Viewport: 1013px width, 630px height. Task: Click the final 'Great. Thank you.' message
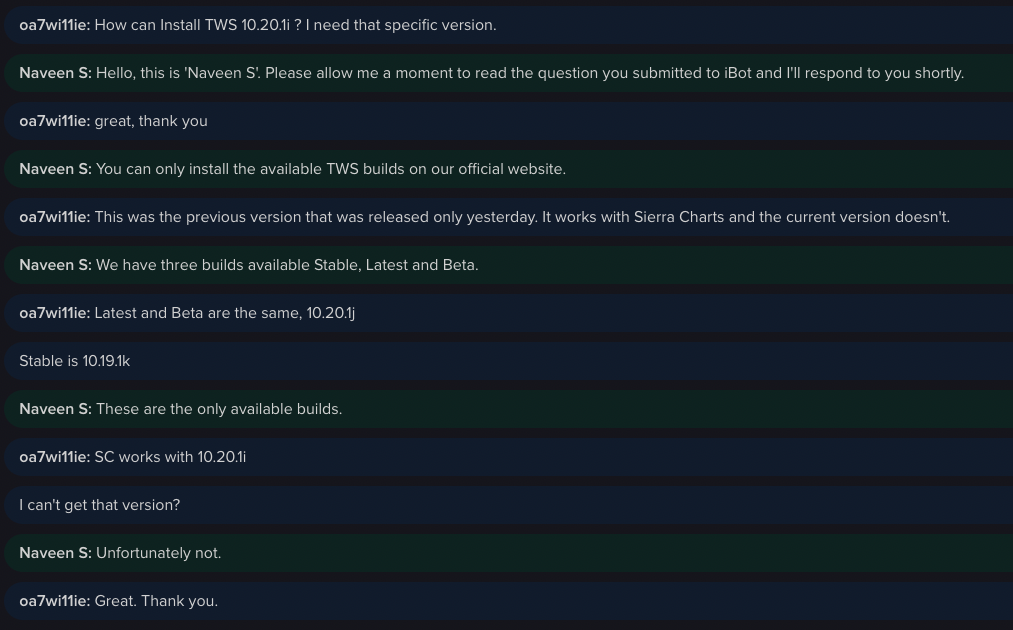point(156,601)
